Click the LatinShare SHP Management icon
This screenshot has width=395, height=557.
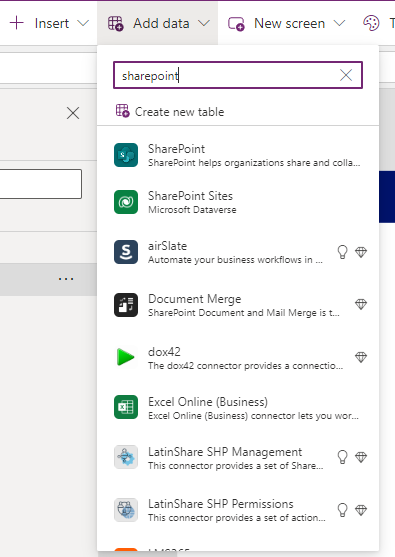pyautogui.click(x=126, y=457)
